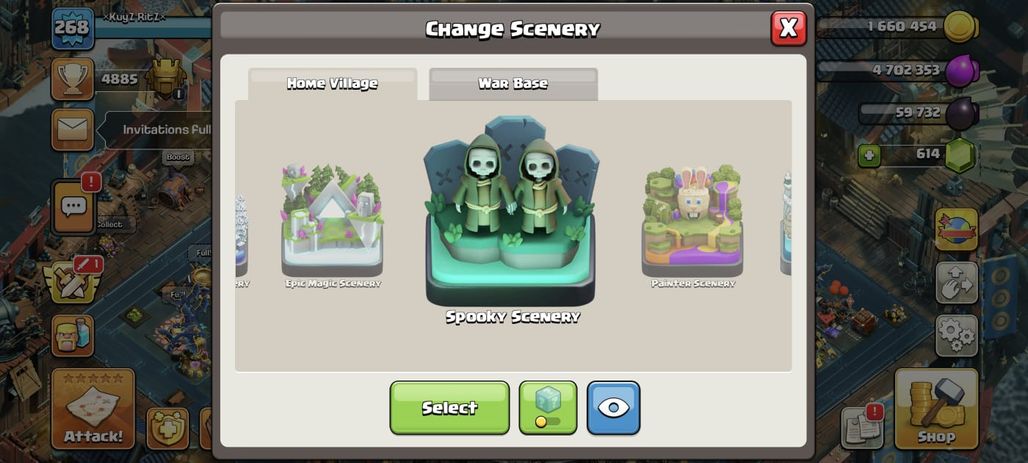
Task: Preview scenery with the eye button
Action: [613, 407]
